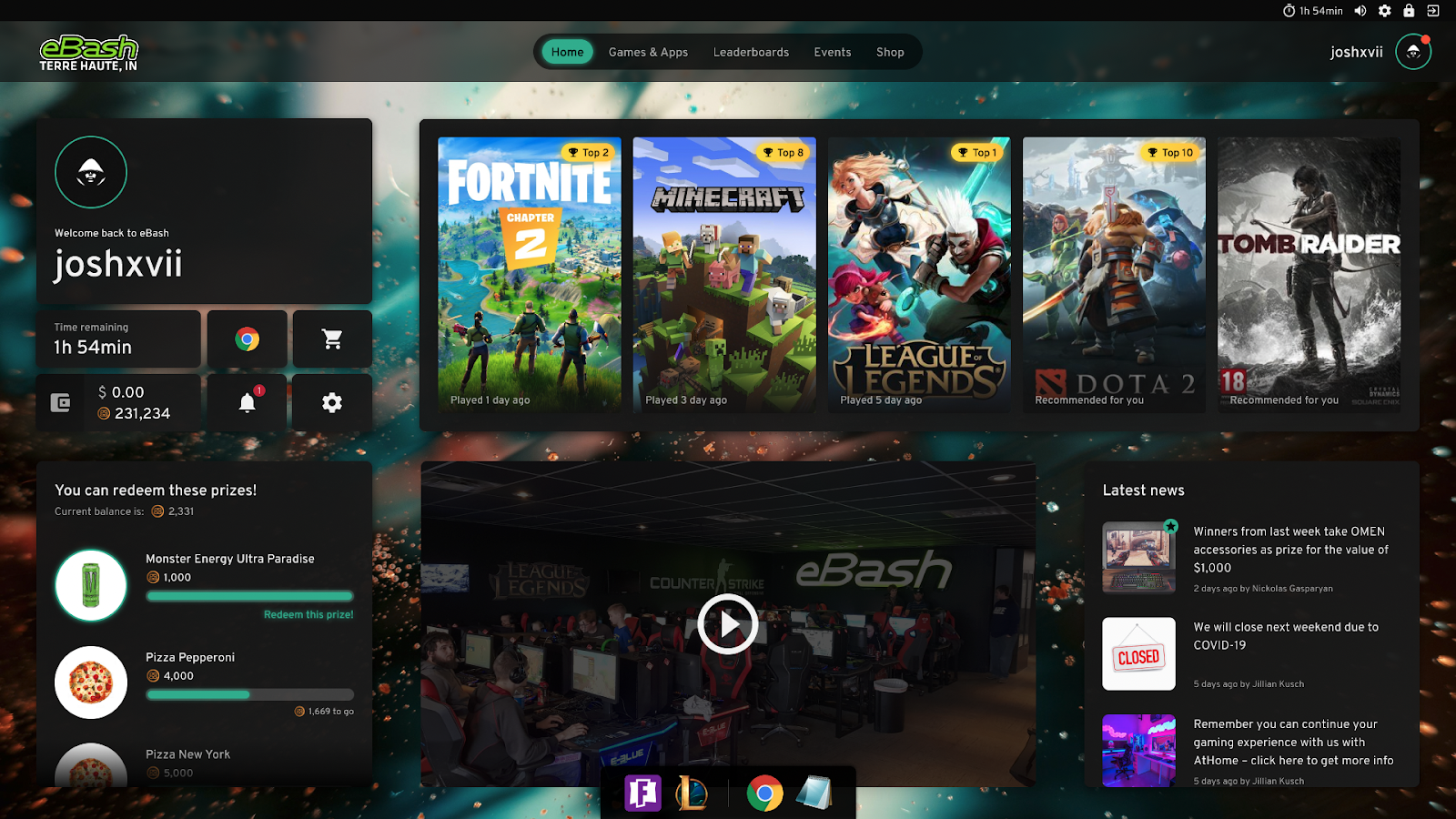This screenshot has height=819, width=1456.
Task: Click the large profile avatar circle
Action: 91,172
